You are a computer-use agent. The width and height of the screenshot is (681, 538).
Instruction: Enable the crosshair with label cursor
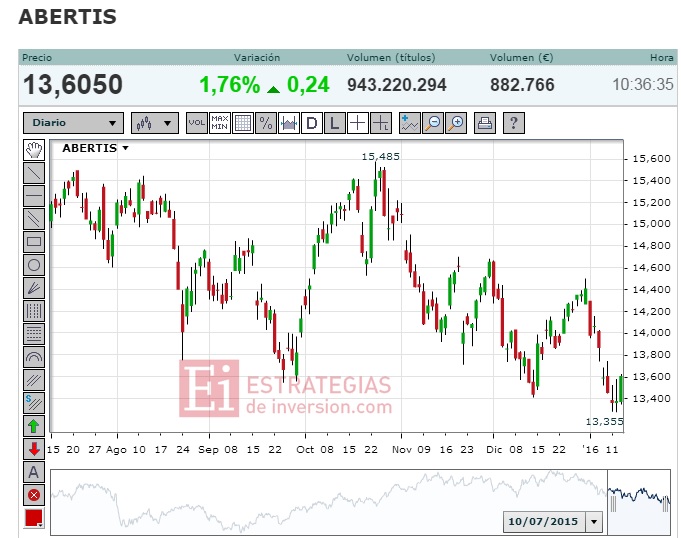click(380, 123)
